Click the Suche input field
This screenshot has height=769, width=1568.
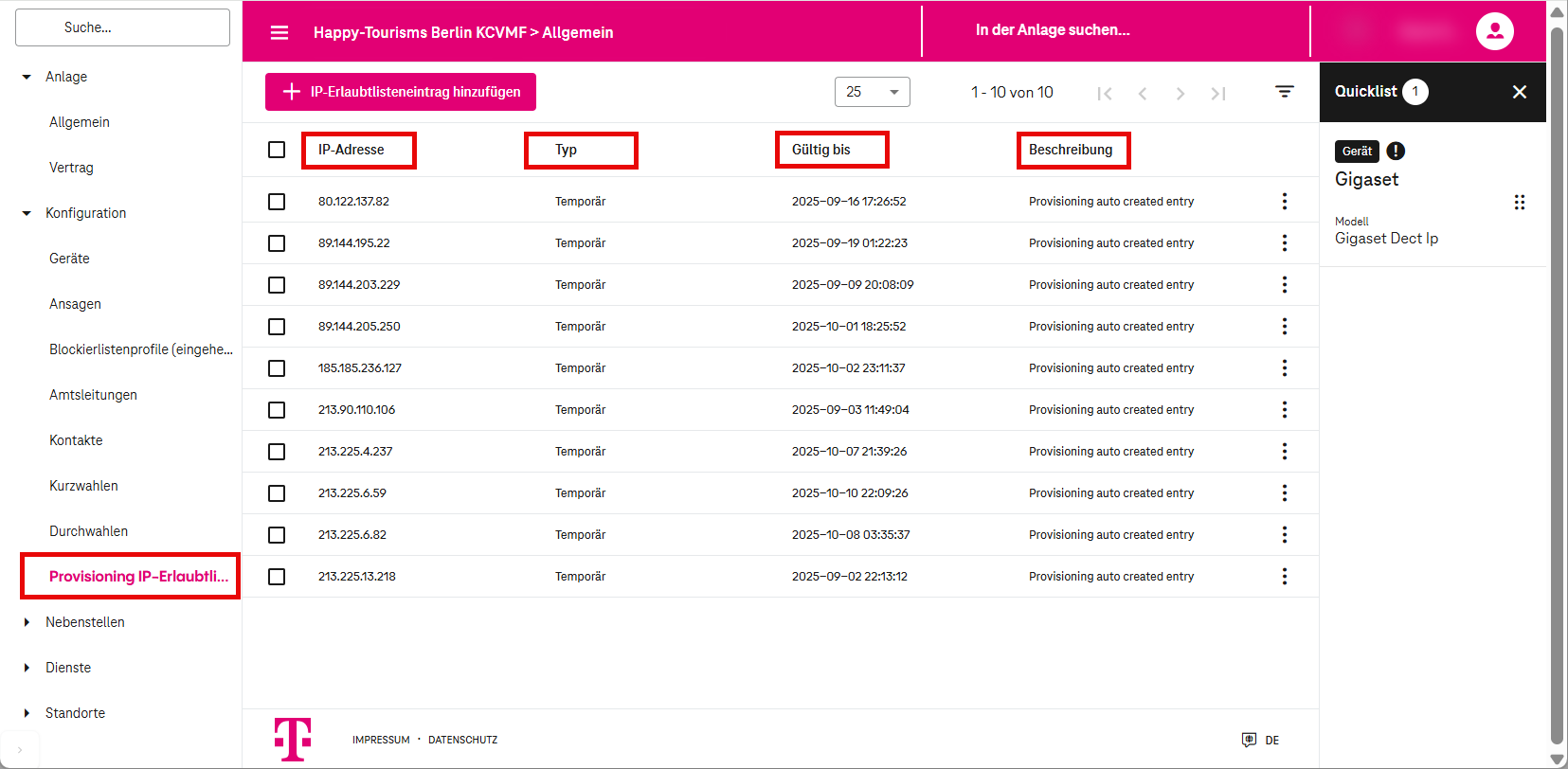[122, 27]
